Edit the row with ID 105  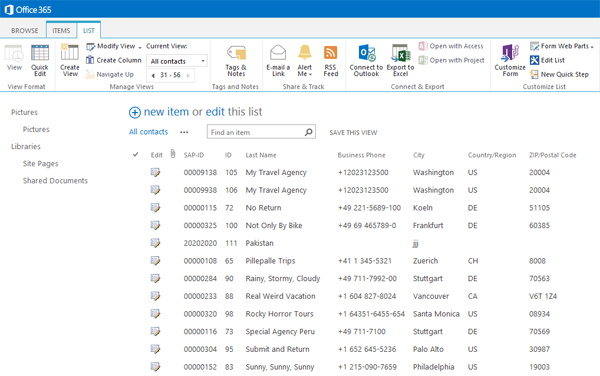155,173
